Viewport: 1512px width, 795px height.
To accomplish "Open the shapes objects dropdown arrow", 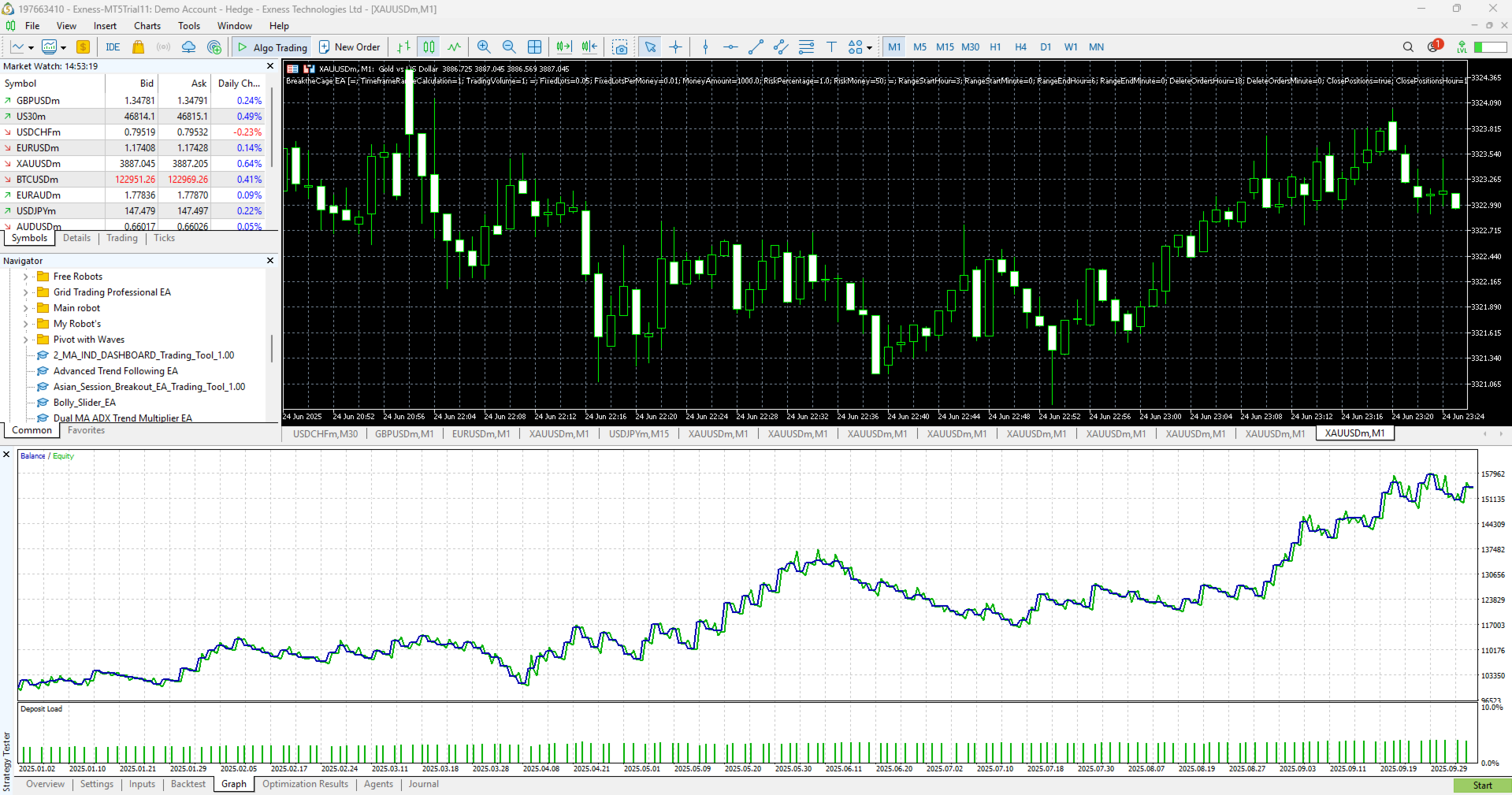I will pyautogui.click(x=869, y=48).
